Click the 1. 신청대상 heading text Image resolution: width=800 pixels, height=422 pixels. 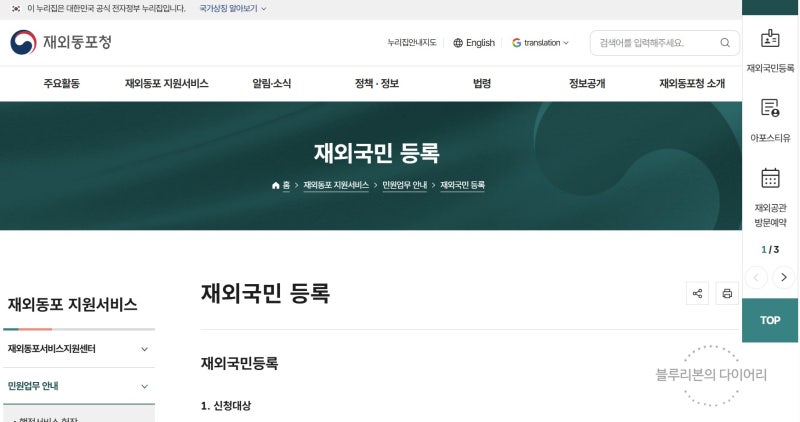tap(226, 406)
